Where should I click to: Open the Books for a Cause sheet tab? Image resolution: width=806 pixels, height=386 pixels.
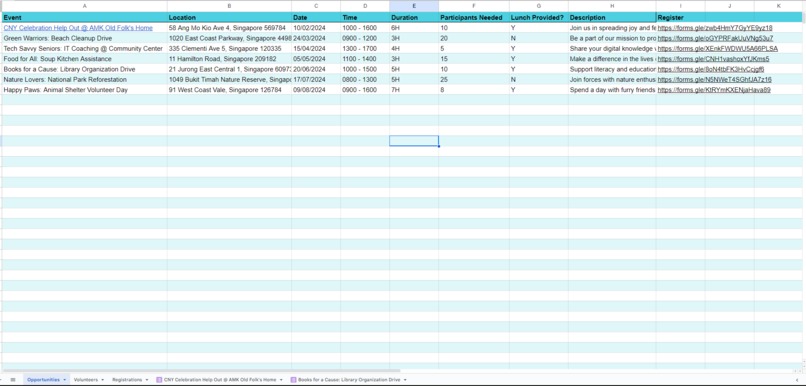(349, 380)
